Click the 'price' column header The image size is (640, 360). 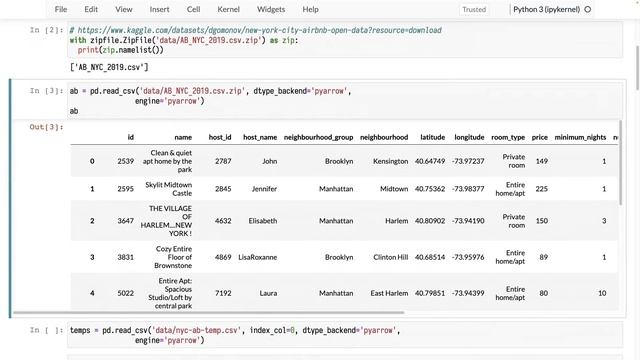click(540, 138)
